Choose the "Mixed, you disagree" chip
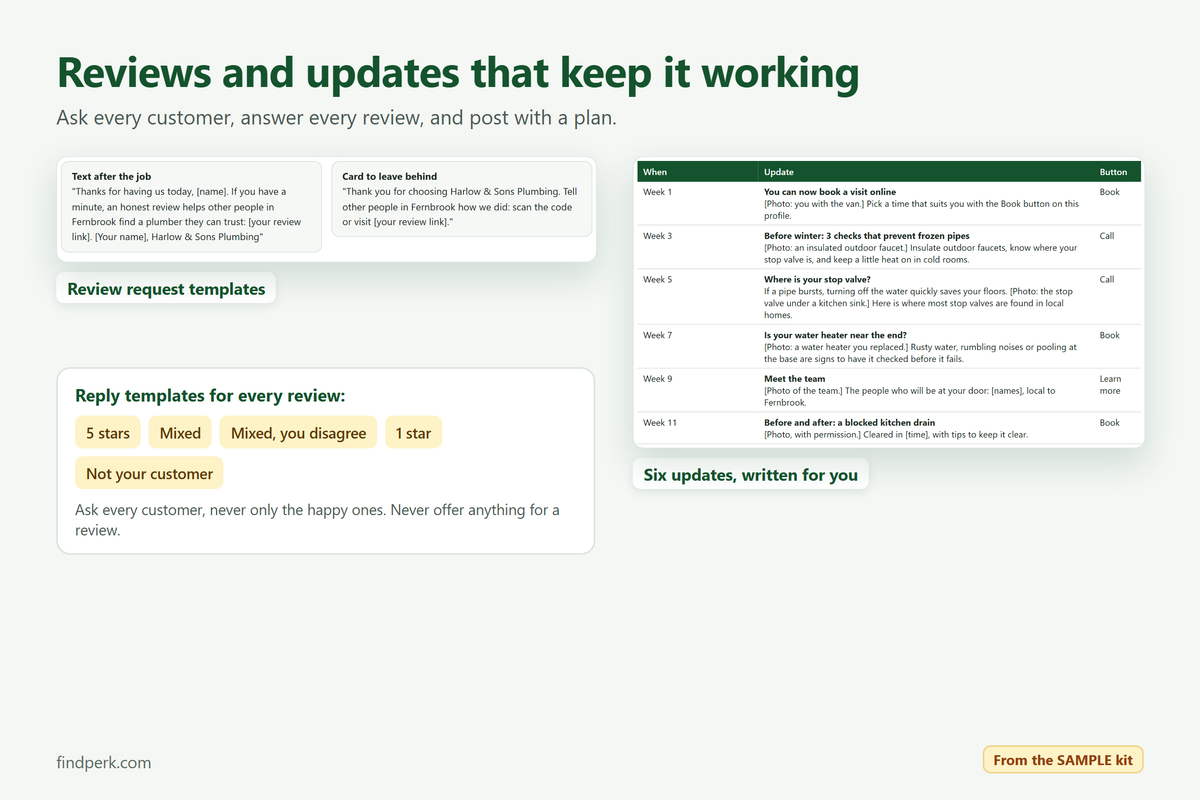Screen dimensions: 1200x800 pyautogui.click(x=298, y=433)
